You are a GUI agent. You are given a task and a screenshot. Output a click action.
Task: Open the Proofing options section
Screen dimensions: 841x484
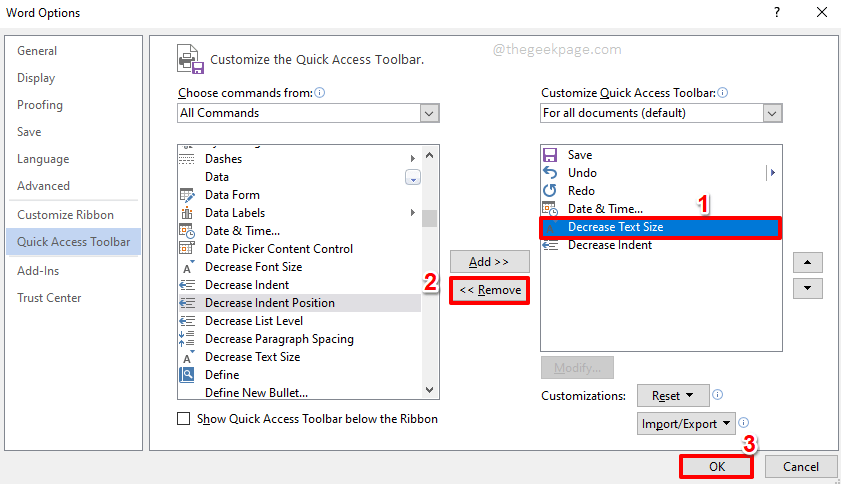pyautogui.click(x=40, y=105)
